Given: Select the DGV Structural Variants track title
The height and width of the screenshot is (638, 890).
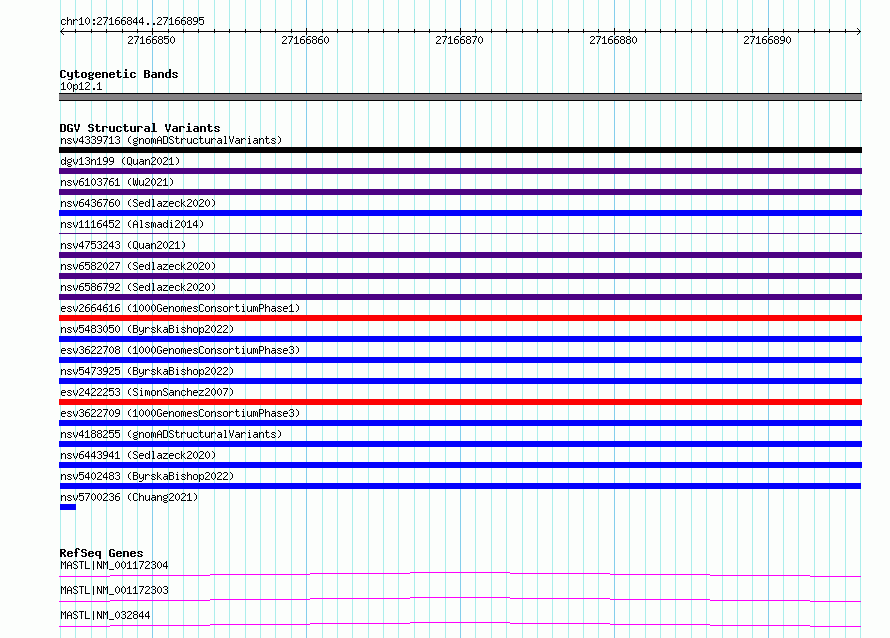Looking at the screenshot, I should 140,128.
